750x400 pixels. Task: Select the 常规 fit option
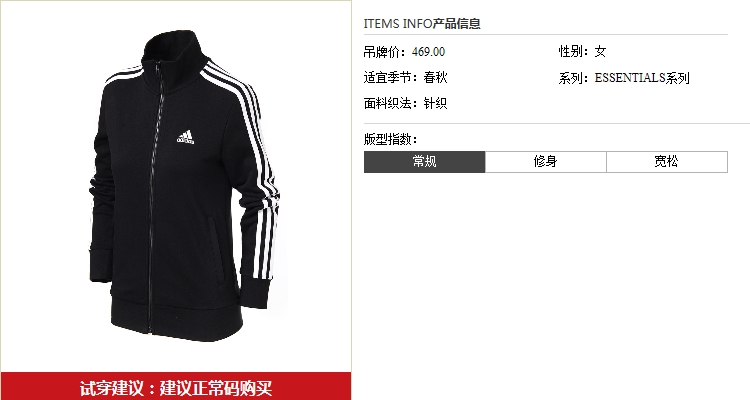[x=425, y=162]
